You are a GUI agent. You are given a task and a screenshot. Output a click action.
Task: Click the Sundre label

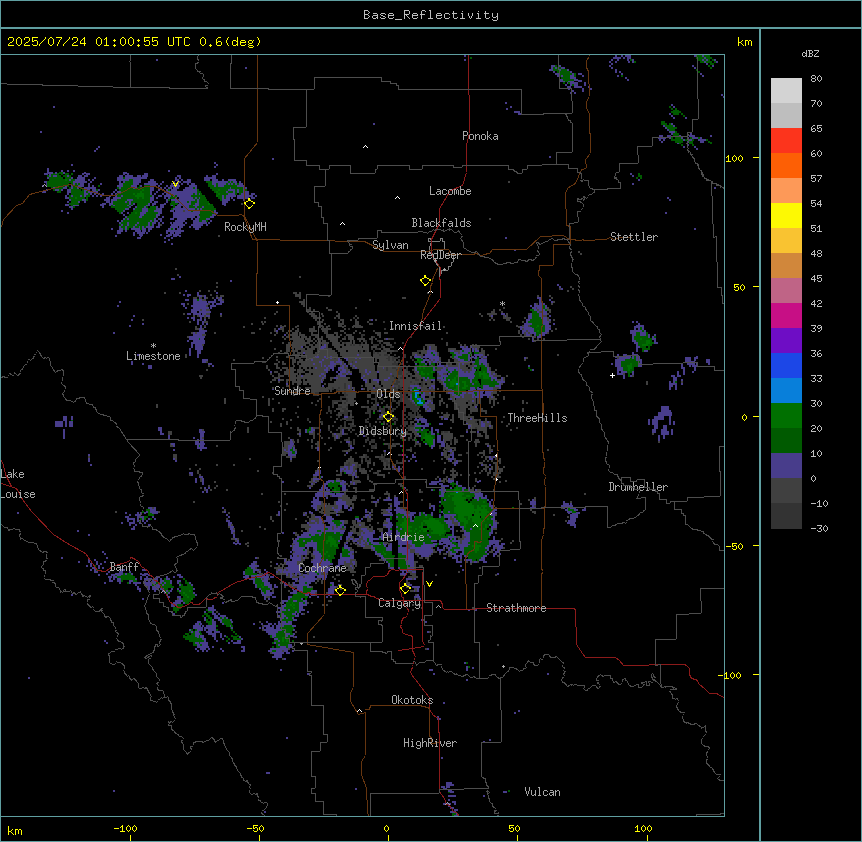tap(292, 391)
